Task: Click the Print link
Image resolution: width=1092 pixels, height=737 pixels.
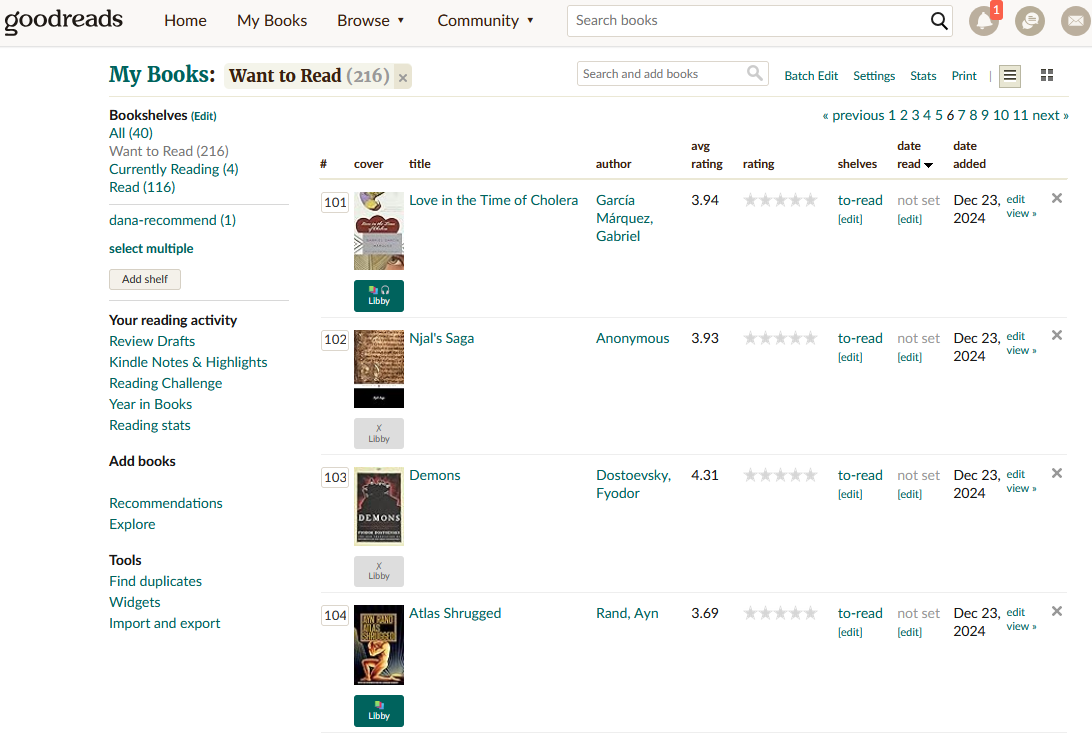Action: coord(964,76)
